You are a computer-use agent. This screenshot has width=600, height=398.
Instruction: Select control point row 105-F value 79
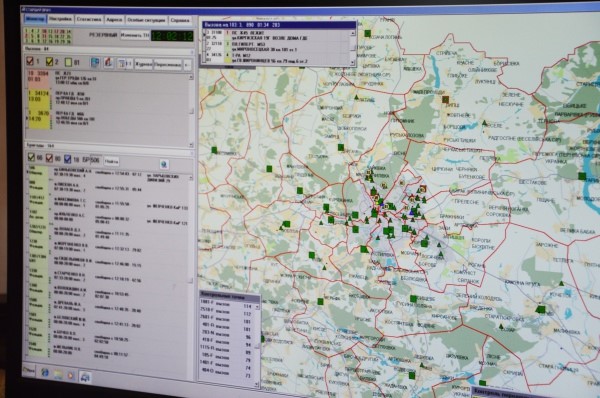[x=227, y=357]
